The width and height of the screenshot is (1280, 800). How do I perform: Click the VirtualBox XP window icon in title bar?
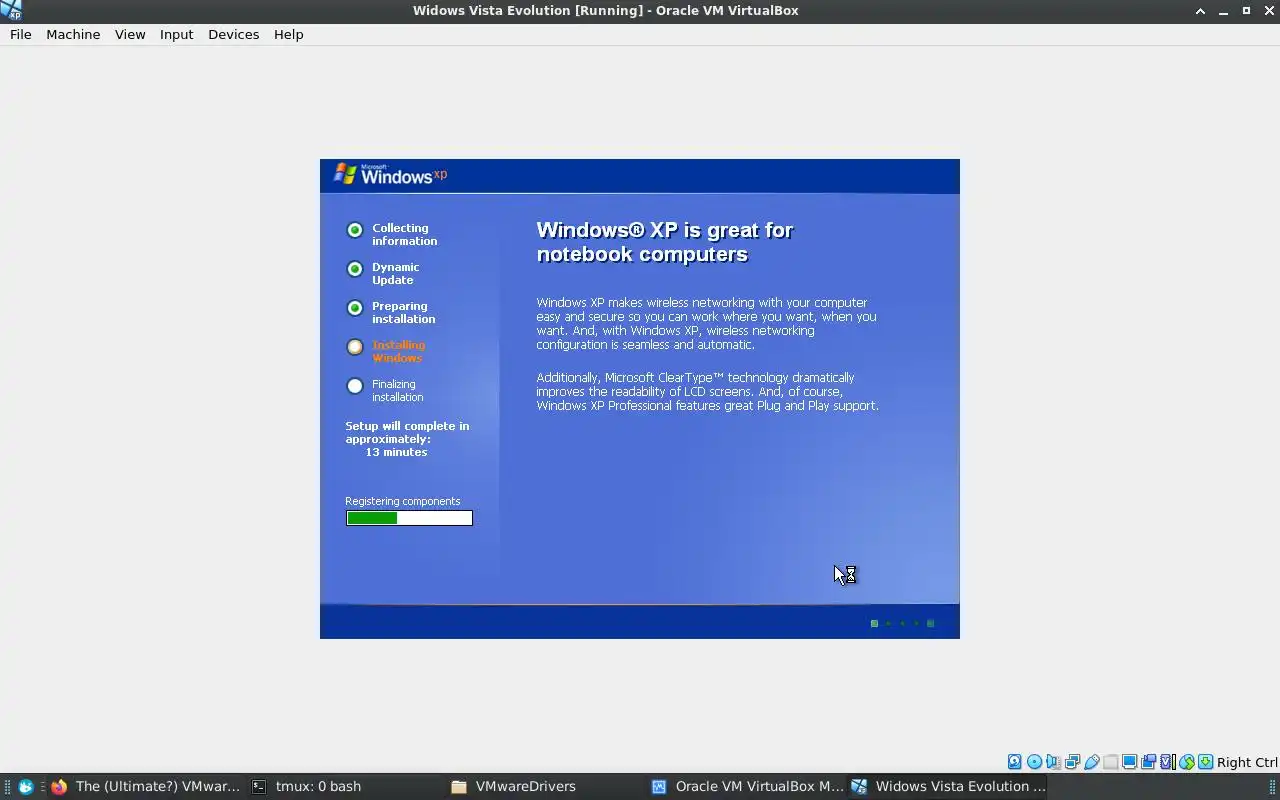(11, 10)
